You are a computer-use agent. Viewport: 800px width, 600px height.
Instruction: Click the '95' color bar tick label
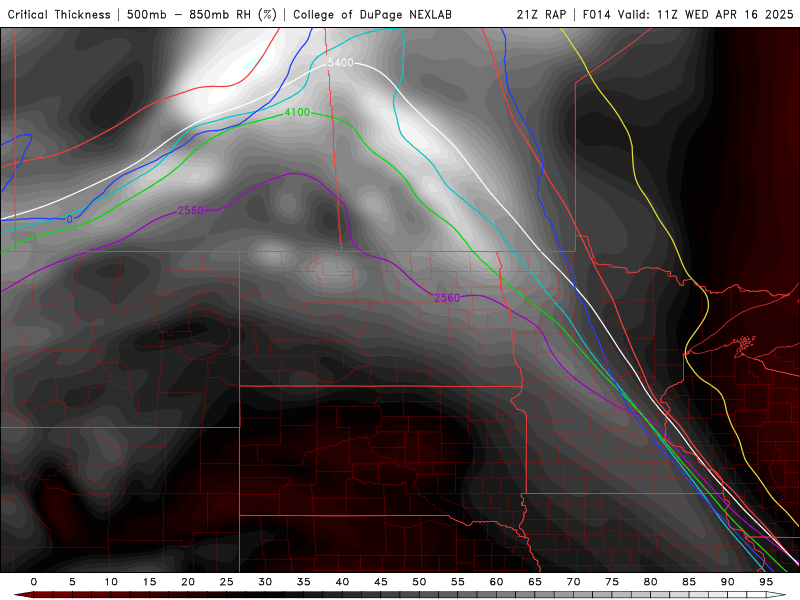click(766, 582)
